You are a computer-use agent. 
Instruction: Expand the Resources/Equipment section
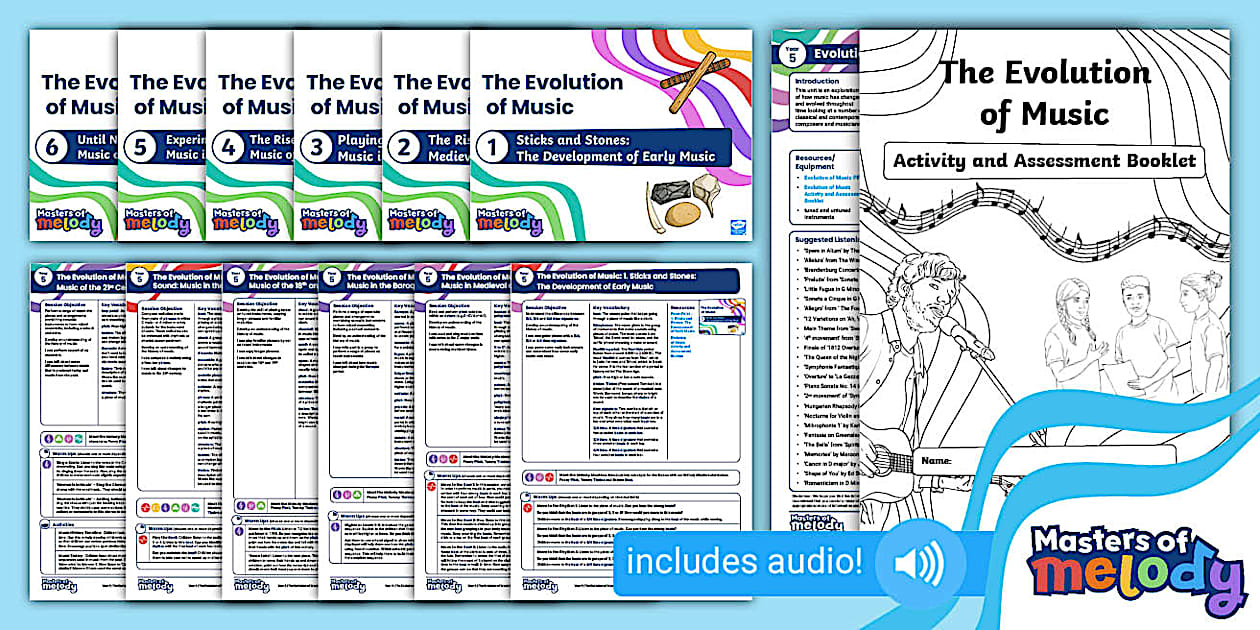816,164
